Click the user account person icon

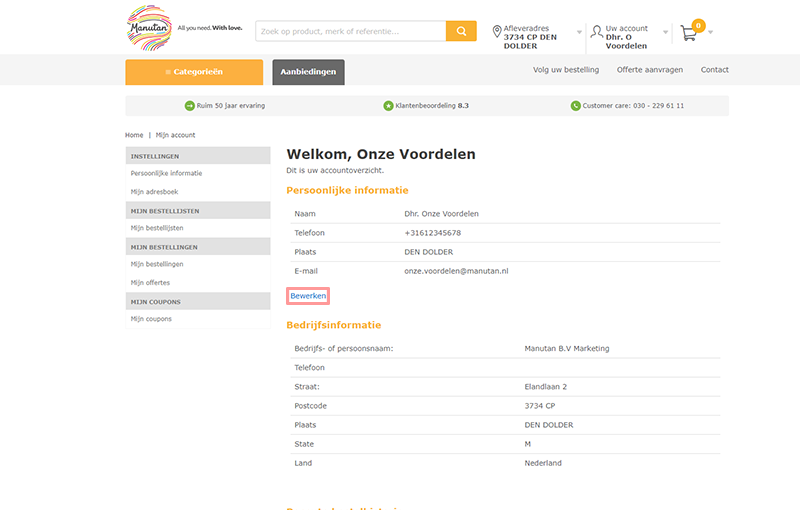pos(597,32)
